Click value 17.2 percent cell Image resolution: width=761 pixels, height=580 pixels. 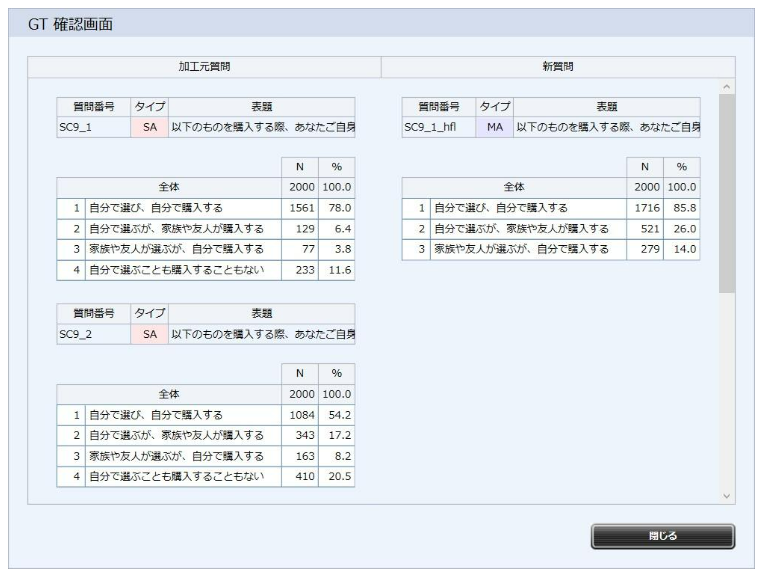(x=337, y=436)
